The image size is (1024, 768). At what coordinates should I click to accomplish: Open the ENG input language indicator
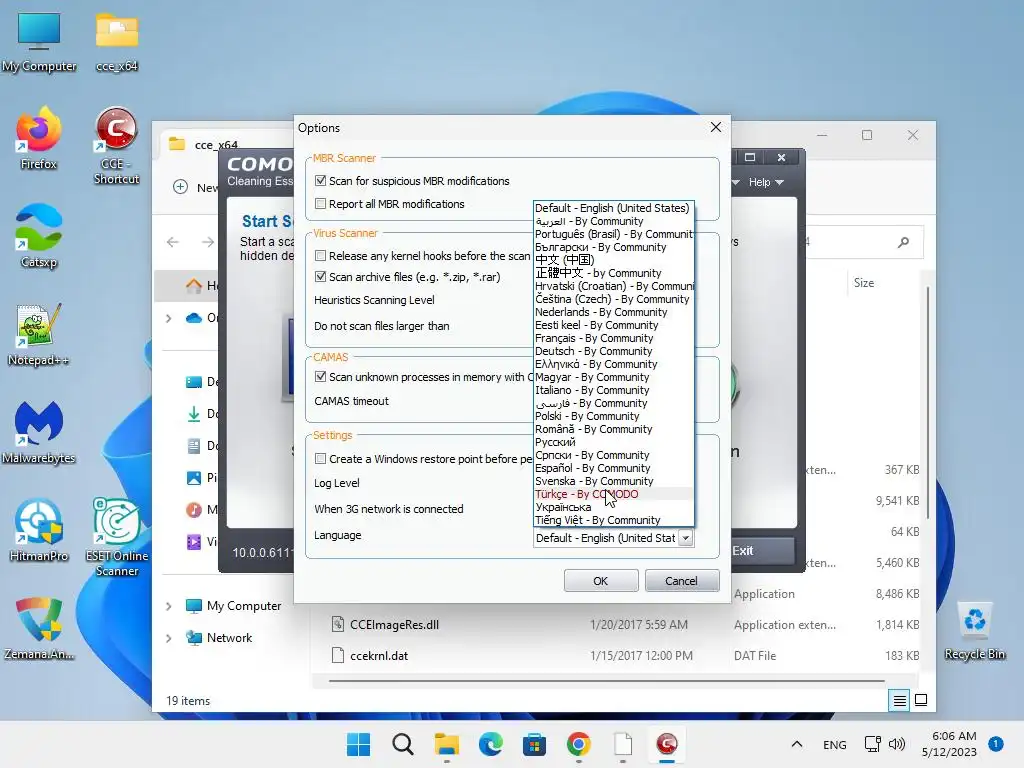pyautogui.click(x=835, y=744)
